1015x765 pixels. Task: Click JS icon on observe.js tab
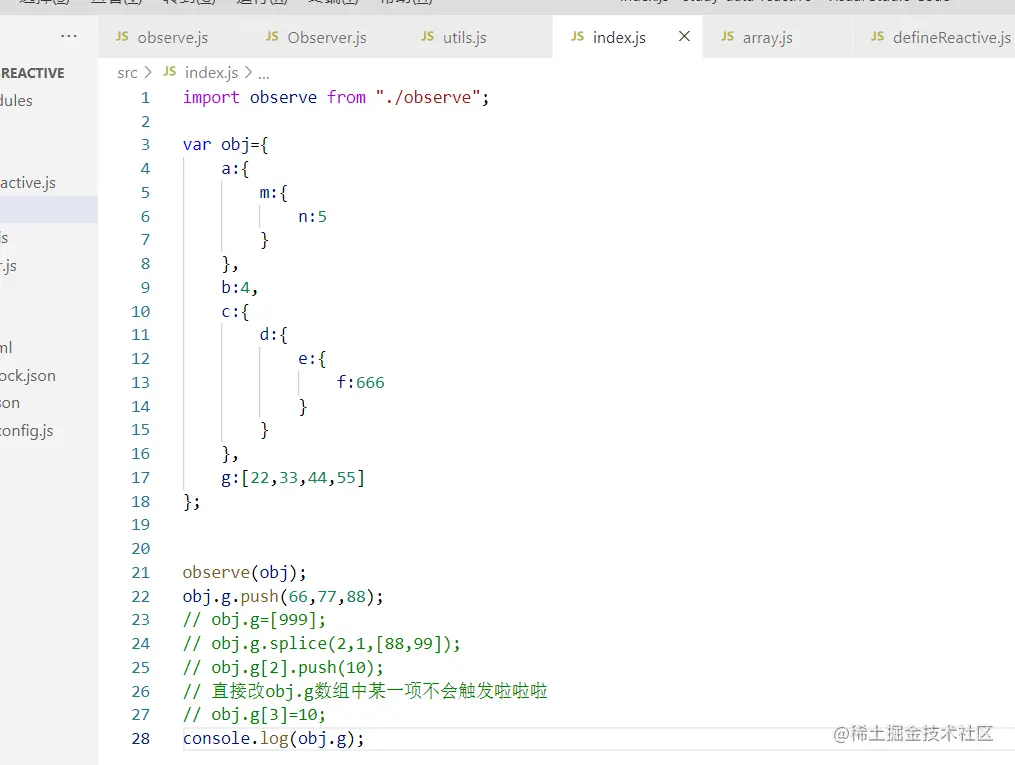[x=122, y=37]
